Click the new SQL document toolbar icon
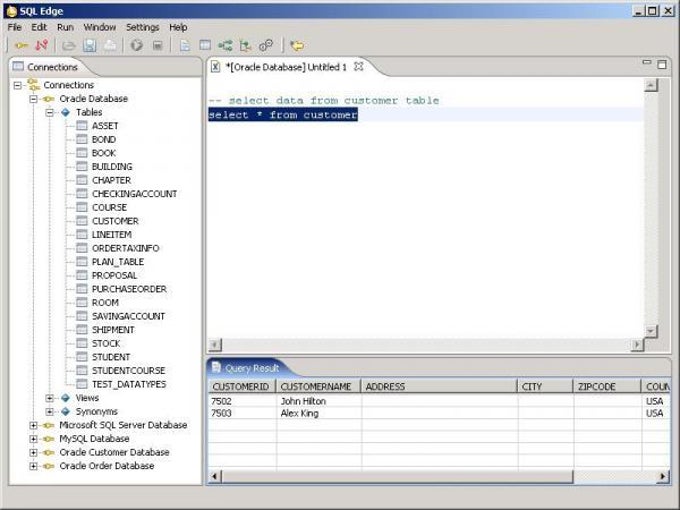The width and height of the screenshot is (680, 510). pyautogui.click(x=185, y=46)
